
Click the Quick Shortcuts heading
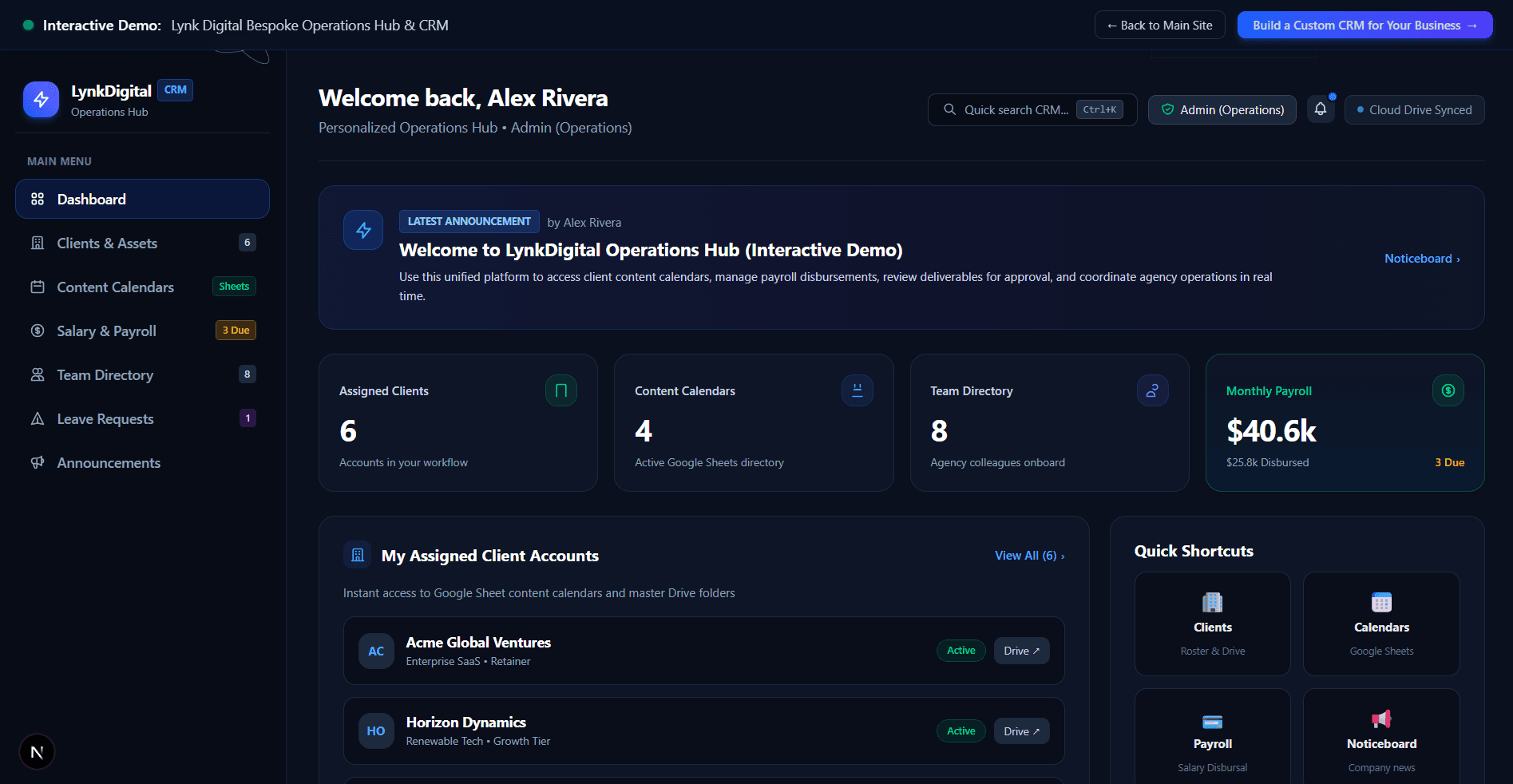pos(1194,551)
